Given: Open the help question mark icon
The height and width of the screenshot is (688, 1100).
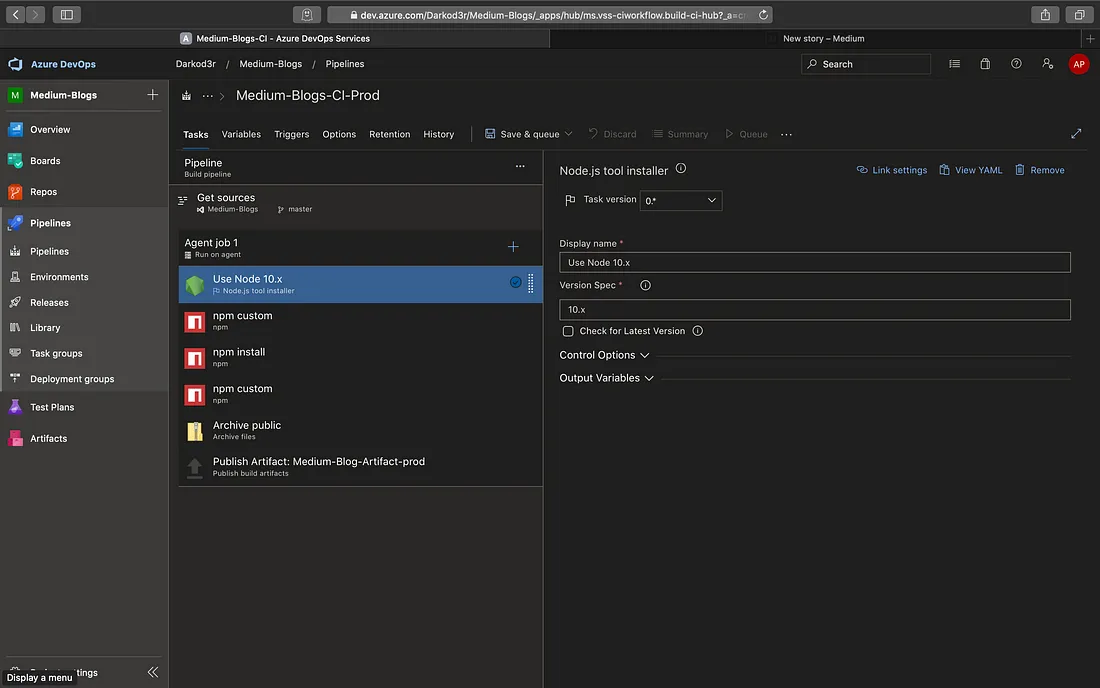Looking at the screenshot, I should pyautogui.click(x=1016, y=64).
